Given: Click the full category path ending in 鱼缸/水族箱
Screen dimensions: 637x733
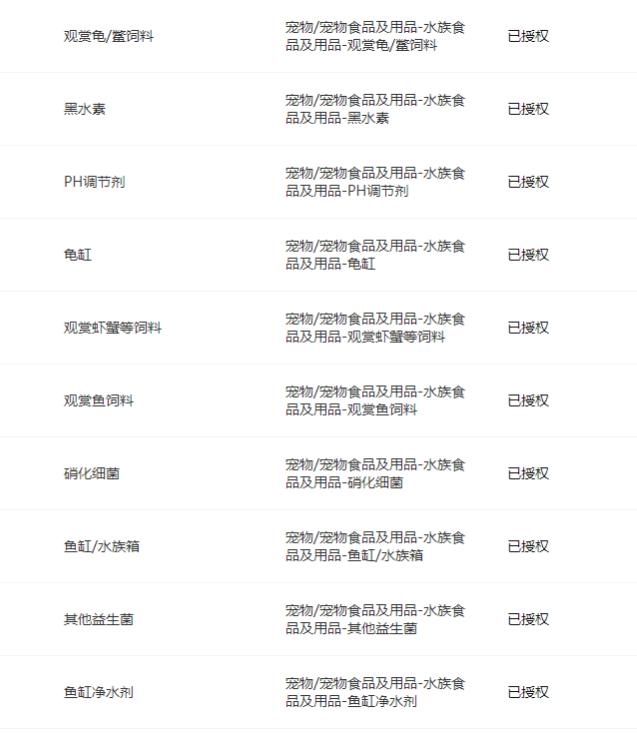Looking at the screenshot, I should pyautogui.click(x=375, y=547).
